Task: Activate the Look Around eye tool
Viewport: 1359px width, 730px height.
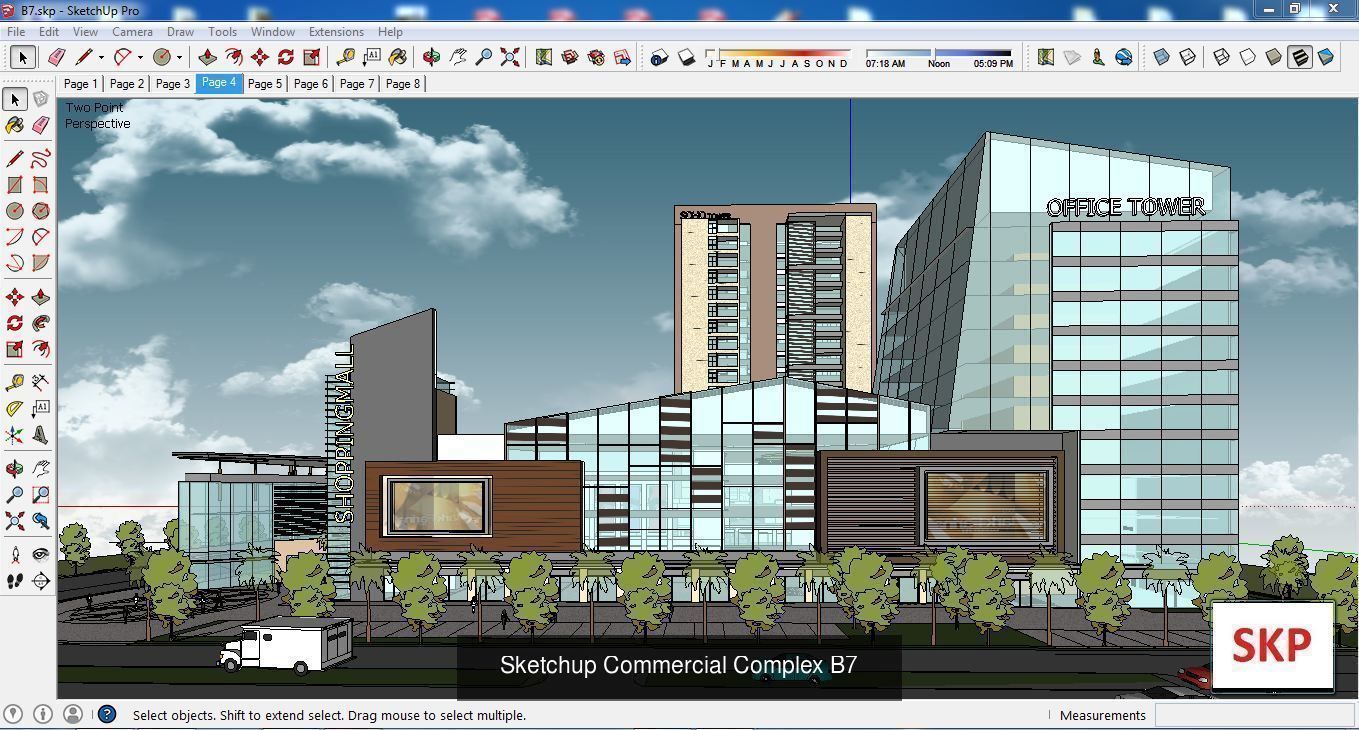Action: (41, 555)
